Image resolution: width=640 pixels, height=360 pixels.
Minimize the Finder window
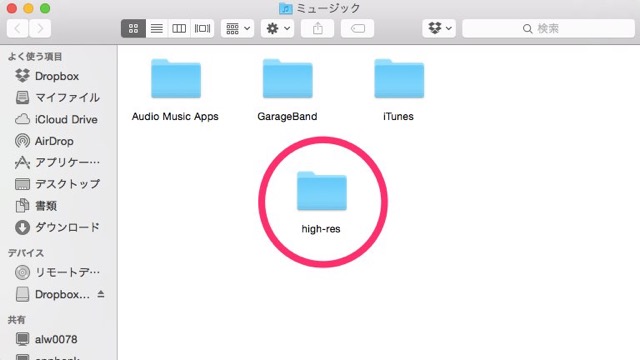pos(29,8)
